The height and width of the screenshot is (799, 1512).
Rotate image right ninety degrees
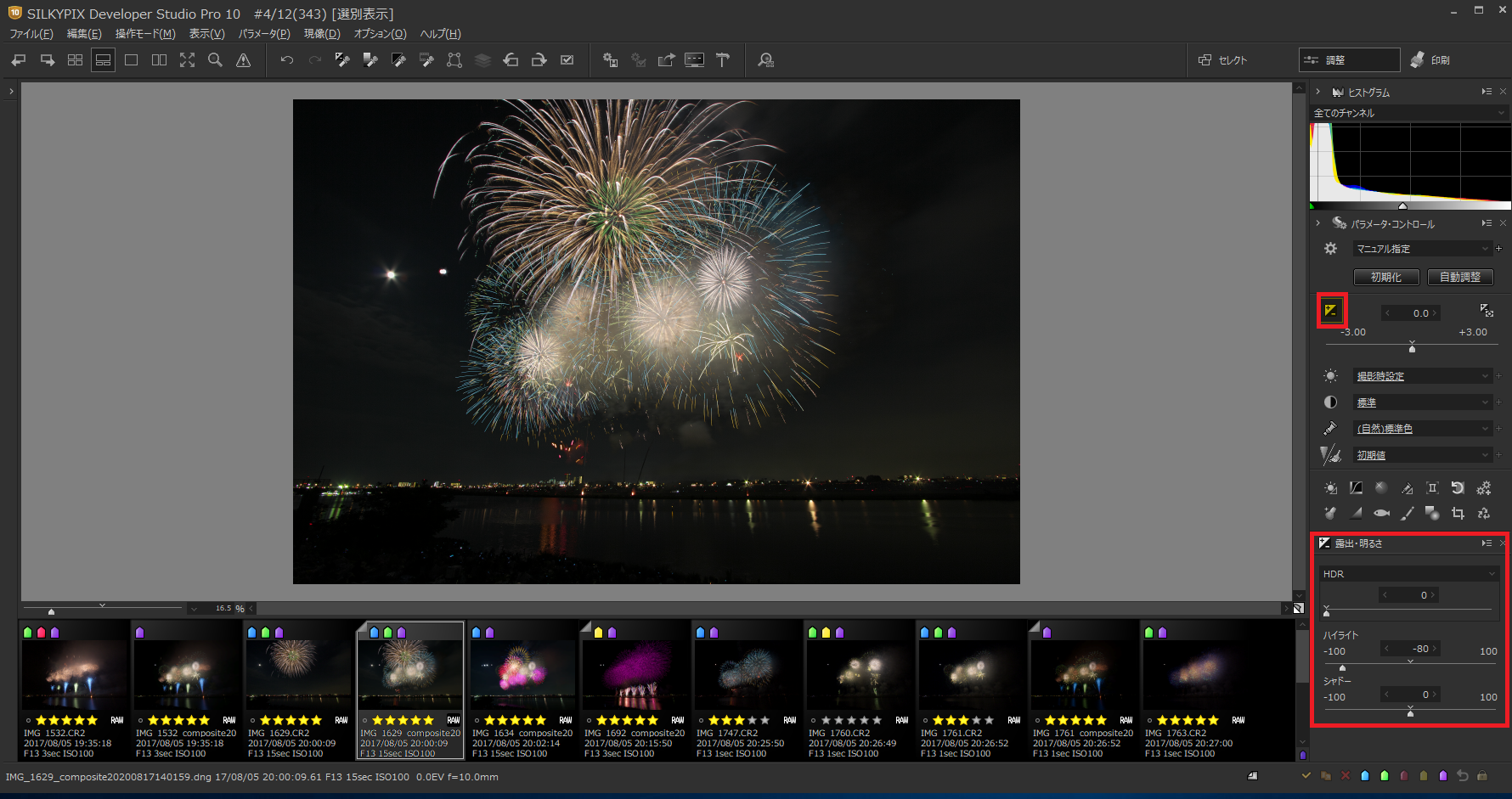[539, 60]
